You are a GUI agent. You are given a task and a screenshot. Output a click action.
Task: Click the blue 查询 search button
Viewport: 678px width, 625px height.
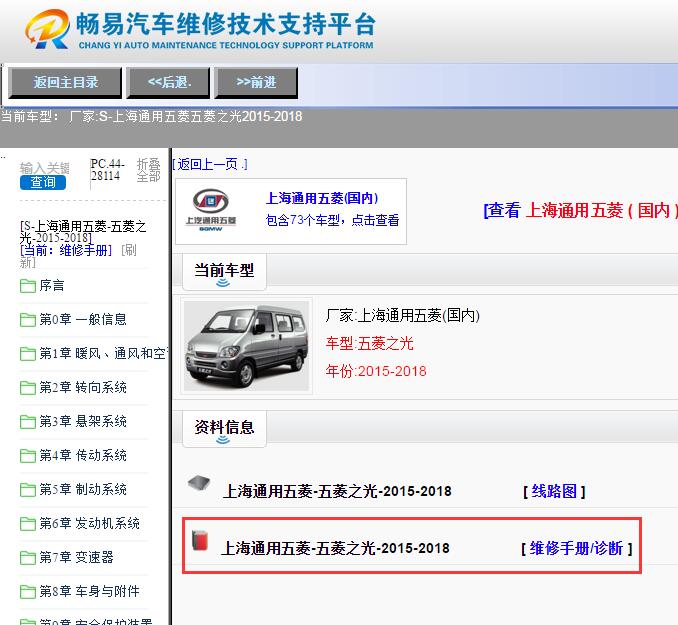coord(43,182)
